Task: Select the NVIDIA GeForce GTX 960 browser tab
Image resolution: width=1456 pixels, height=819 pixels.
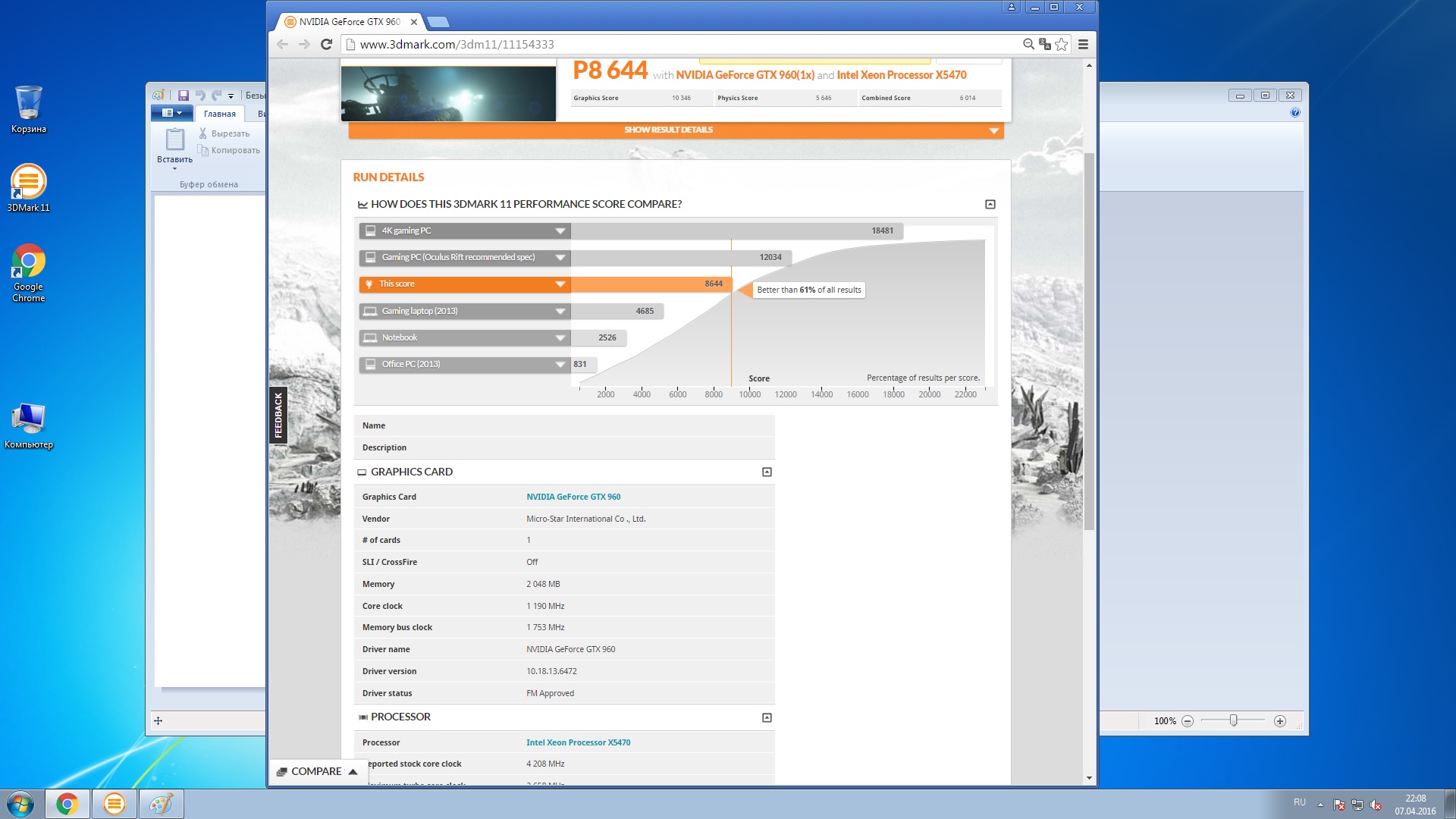Action: [349, 21]
